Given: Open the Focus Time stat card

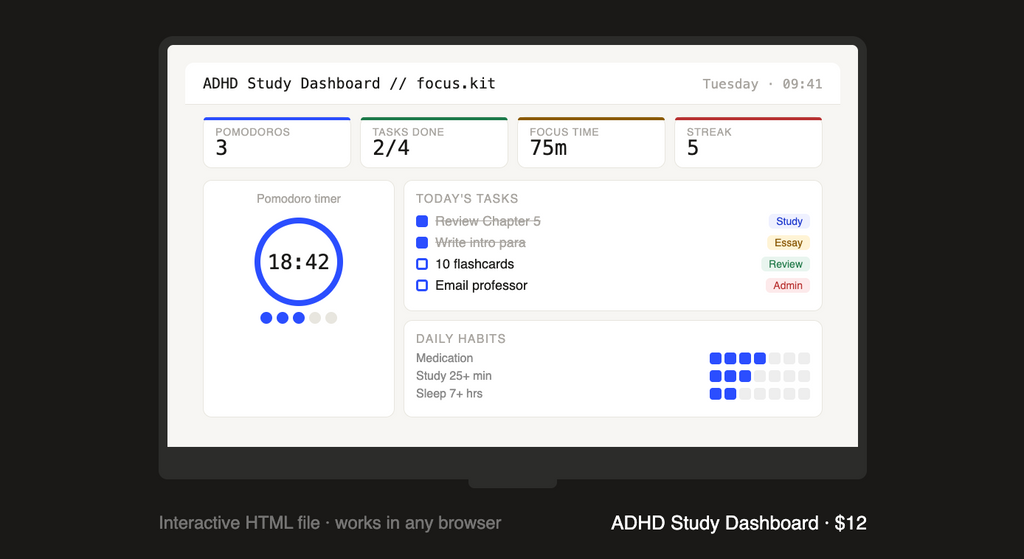Looking at the screenshot, I should pos(591,142).
